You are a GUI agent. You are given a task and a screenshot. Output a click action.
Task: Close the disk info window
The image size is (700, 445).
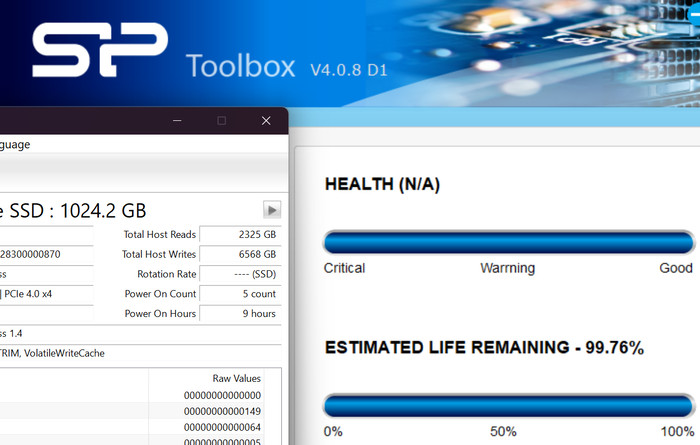(x=266, y=121)
